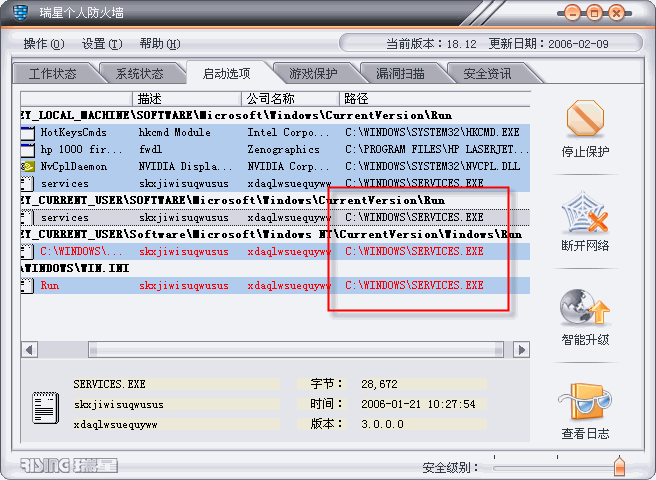
Task: Click the version value 3.0.0.0
Action: coord(382,424)
